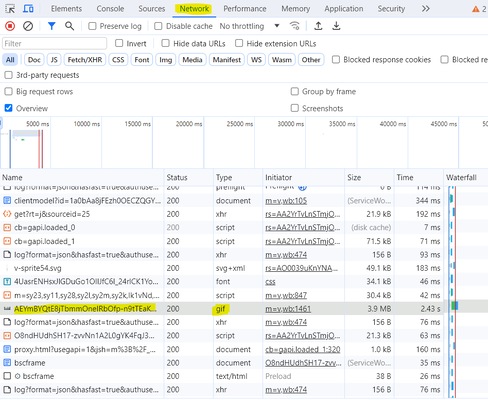Clear the network log
This screenshot has width=488, height=400.
click(28, 26)
